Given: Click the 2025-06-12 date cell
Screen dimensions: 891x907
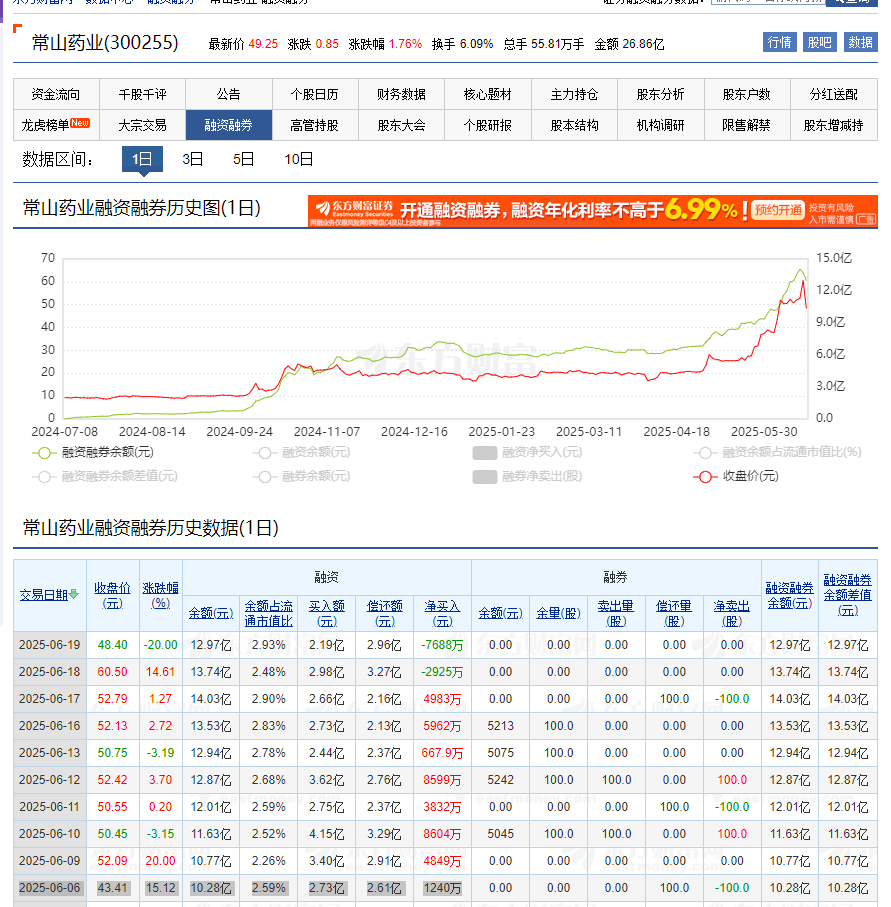Looking at the screenshot, I should pos(50,780).
